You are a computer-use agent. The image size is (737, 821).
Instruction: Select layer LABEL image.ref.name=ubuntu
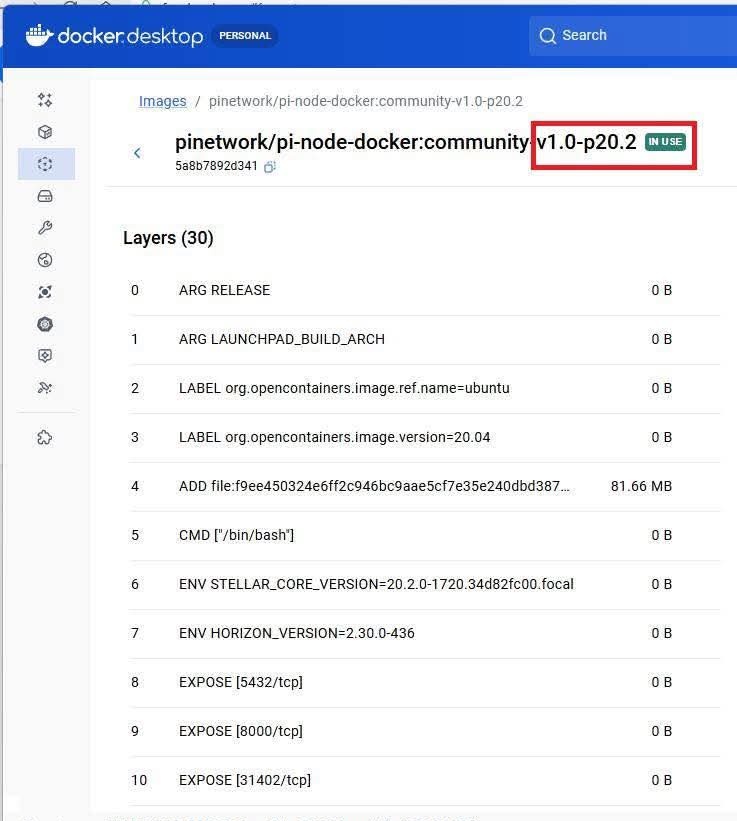pyautogui.click(x=424, y=388)
